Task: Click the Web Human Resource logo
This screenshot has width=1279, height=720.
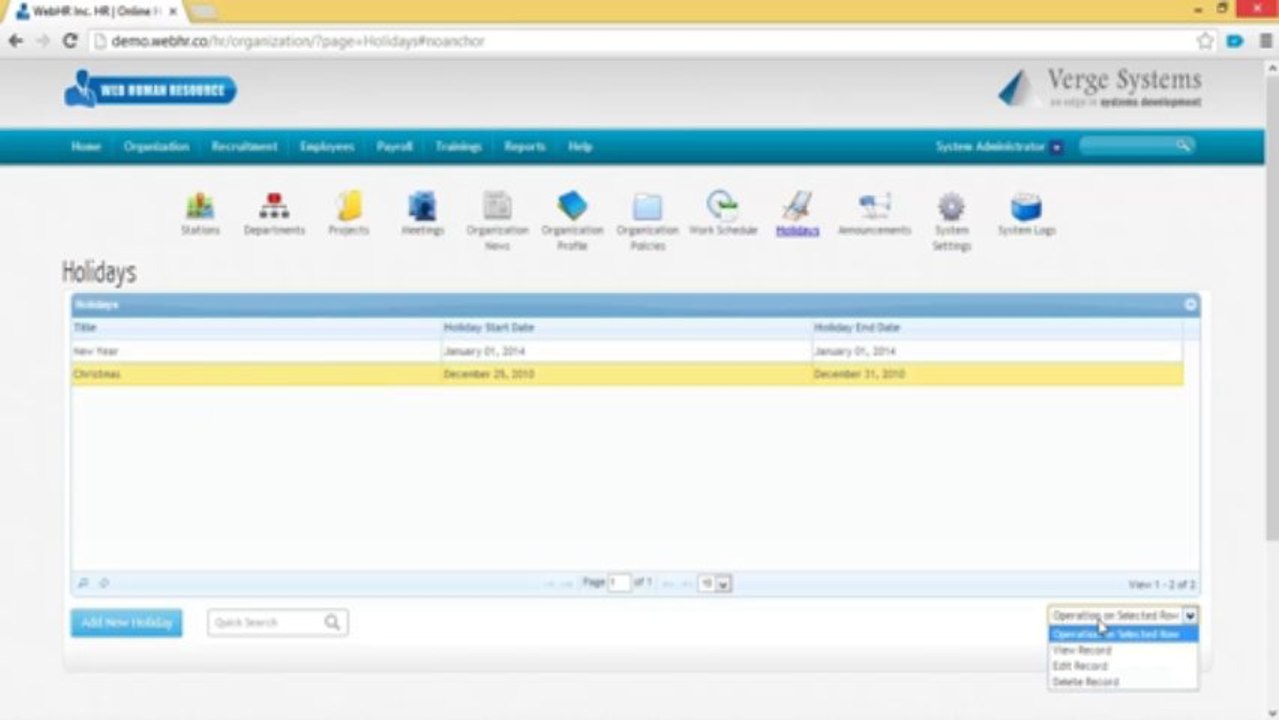Action: pos(150,90)
